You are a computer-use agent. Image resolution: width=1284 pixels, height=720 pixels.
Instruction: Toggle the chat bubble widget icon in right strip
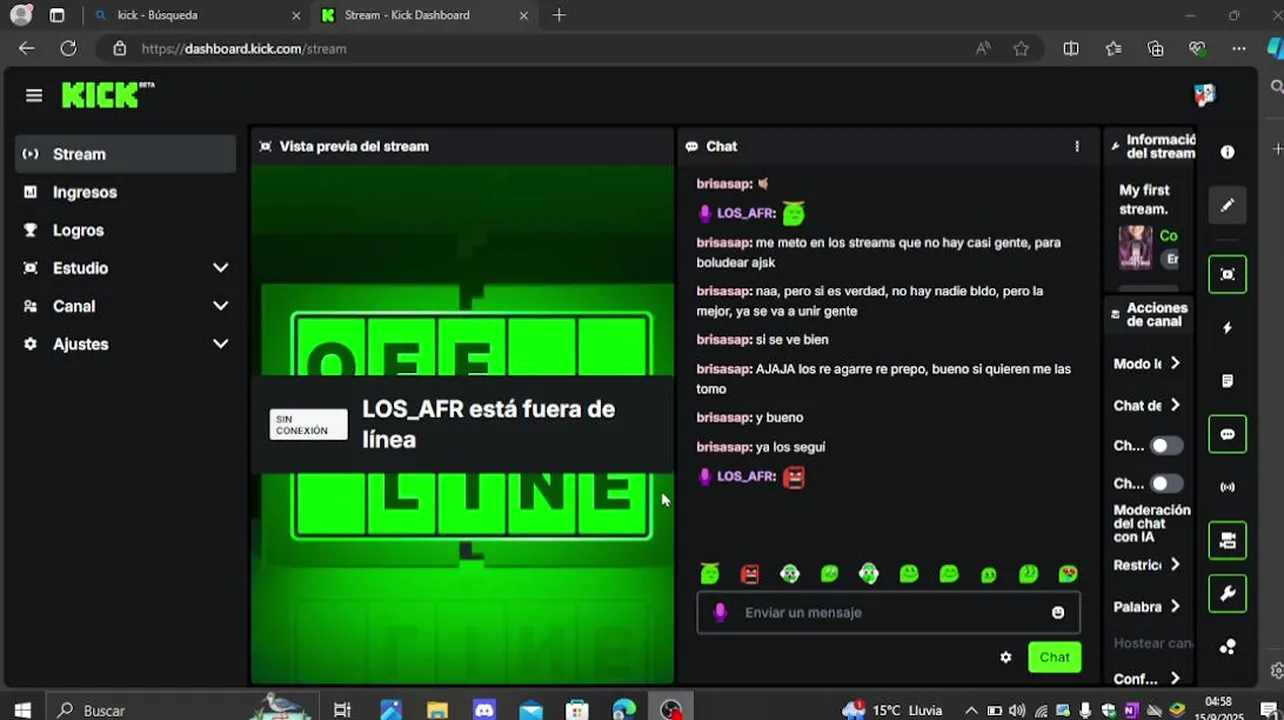click(1227, 434)
